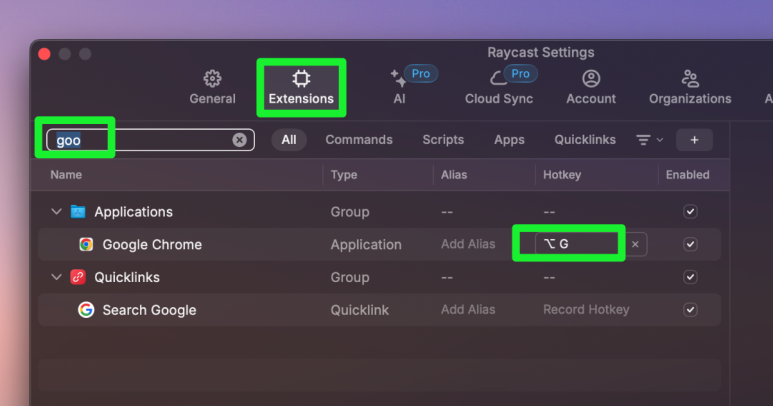Select the Google Chrome row
Screen dimensions: 773x406
(380, 244)
